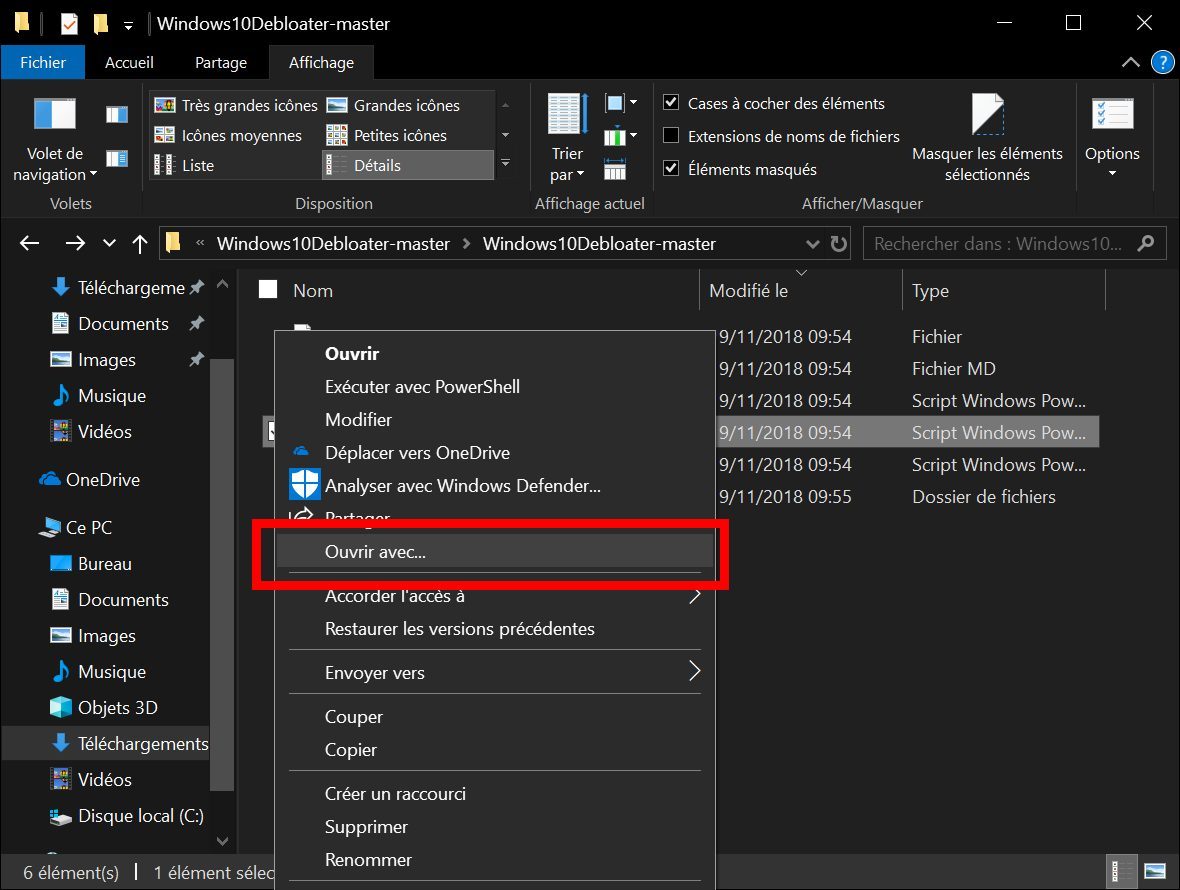The image size is (1180, 890).
Task: Toggle the select all checkbox beside Nom
Action: [268, 290]
